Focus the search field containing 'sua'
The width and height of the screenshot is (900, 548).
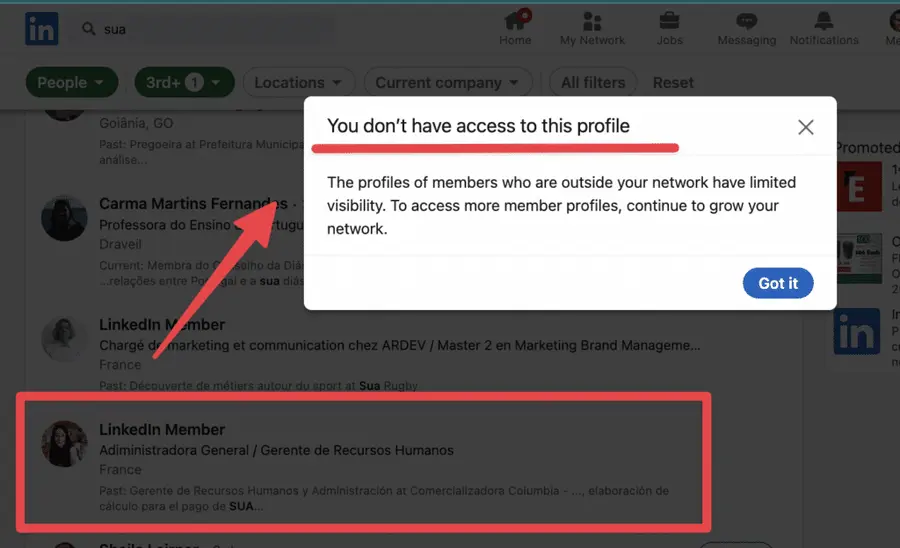click(202, 29)
